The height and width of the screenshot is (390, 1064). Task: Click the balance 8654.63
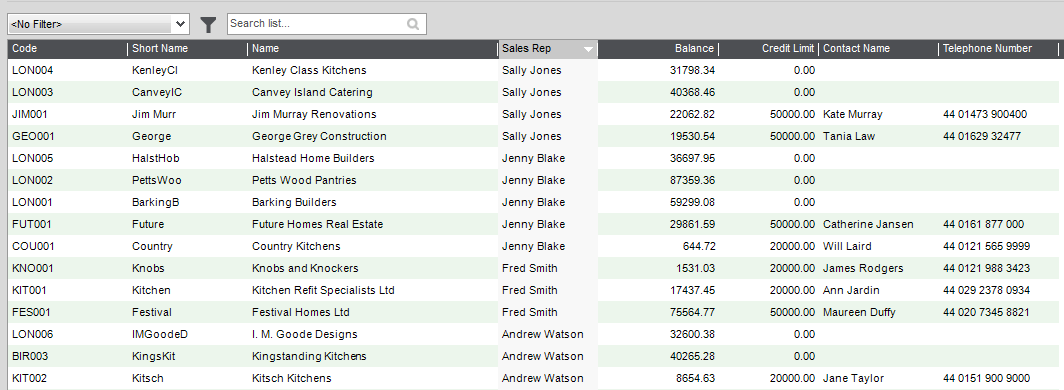pyautogui.click(x=695, y=378)
